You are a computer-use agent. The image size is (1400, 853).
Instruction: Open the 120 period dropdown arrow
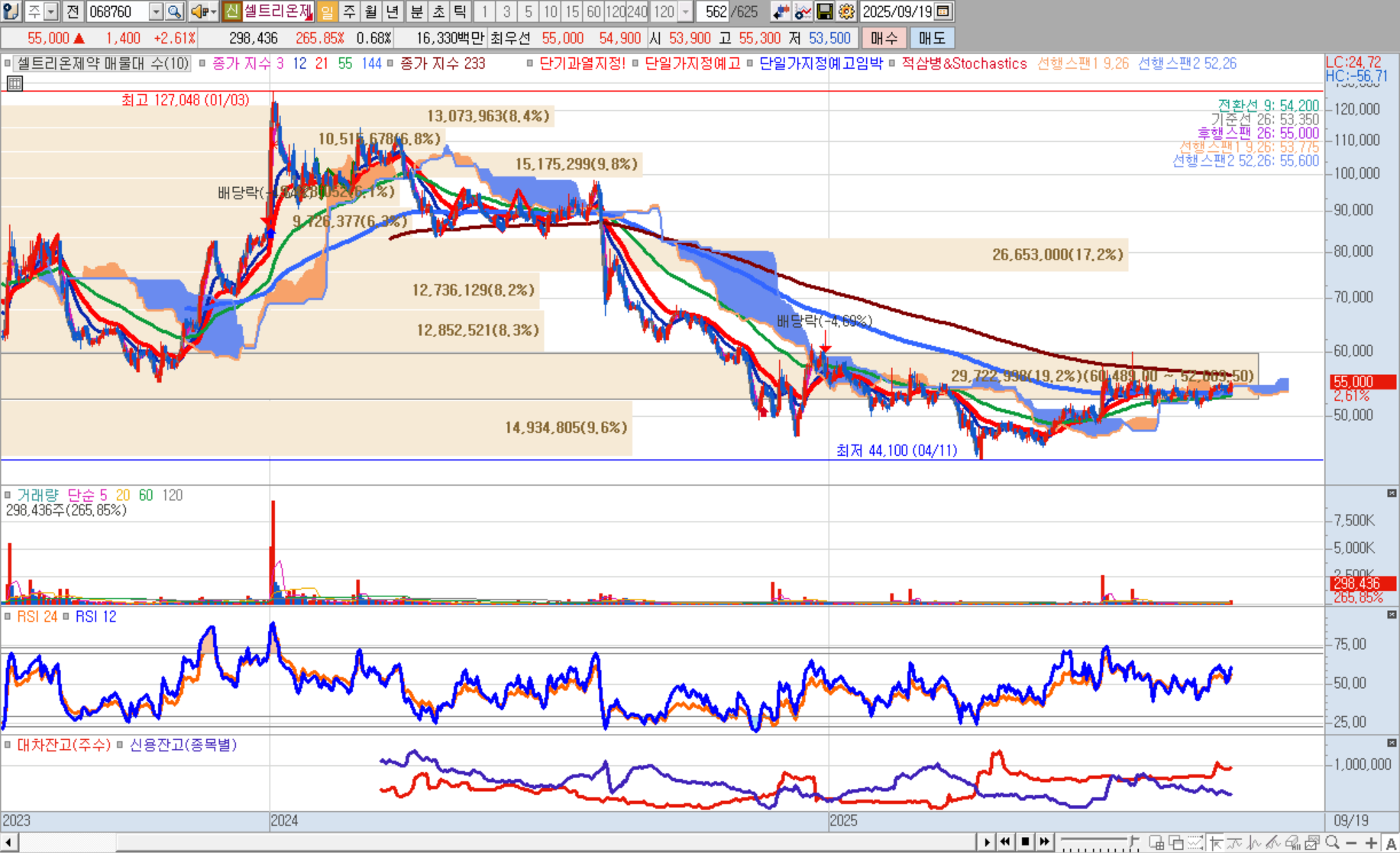click(x=685, y=11)
